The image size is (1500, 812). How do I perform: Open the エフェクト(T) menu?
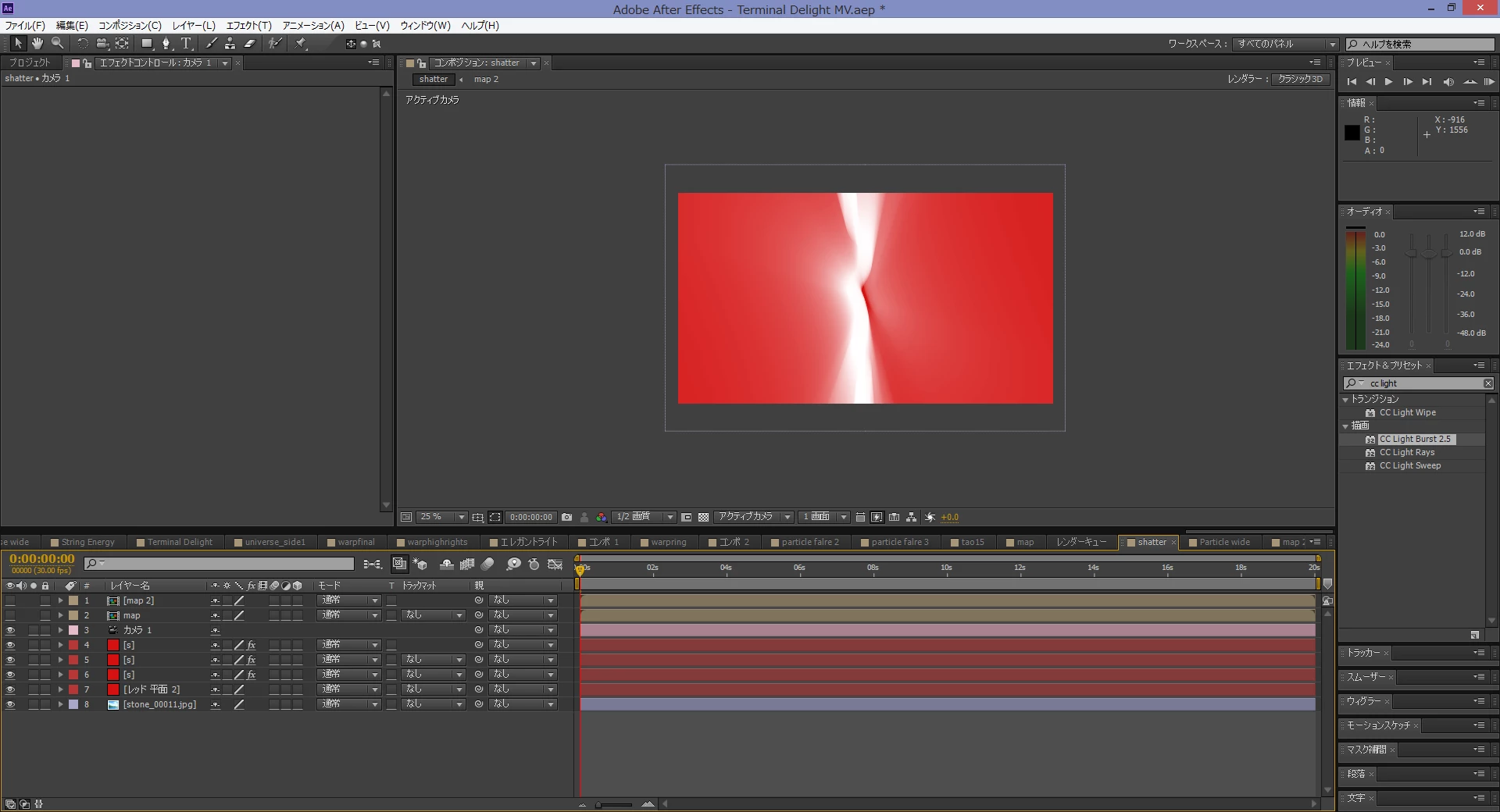[248, 25]
